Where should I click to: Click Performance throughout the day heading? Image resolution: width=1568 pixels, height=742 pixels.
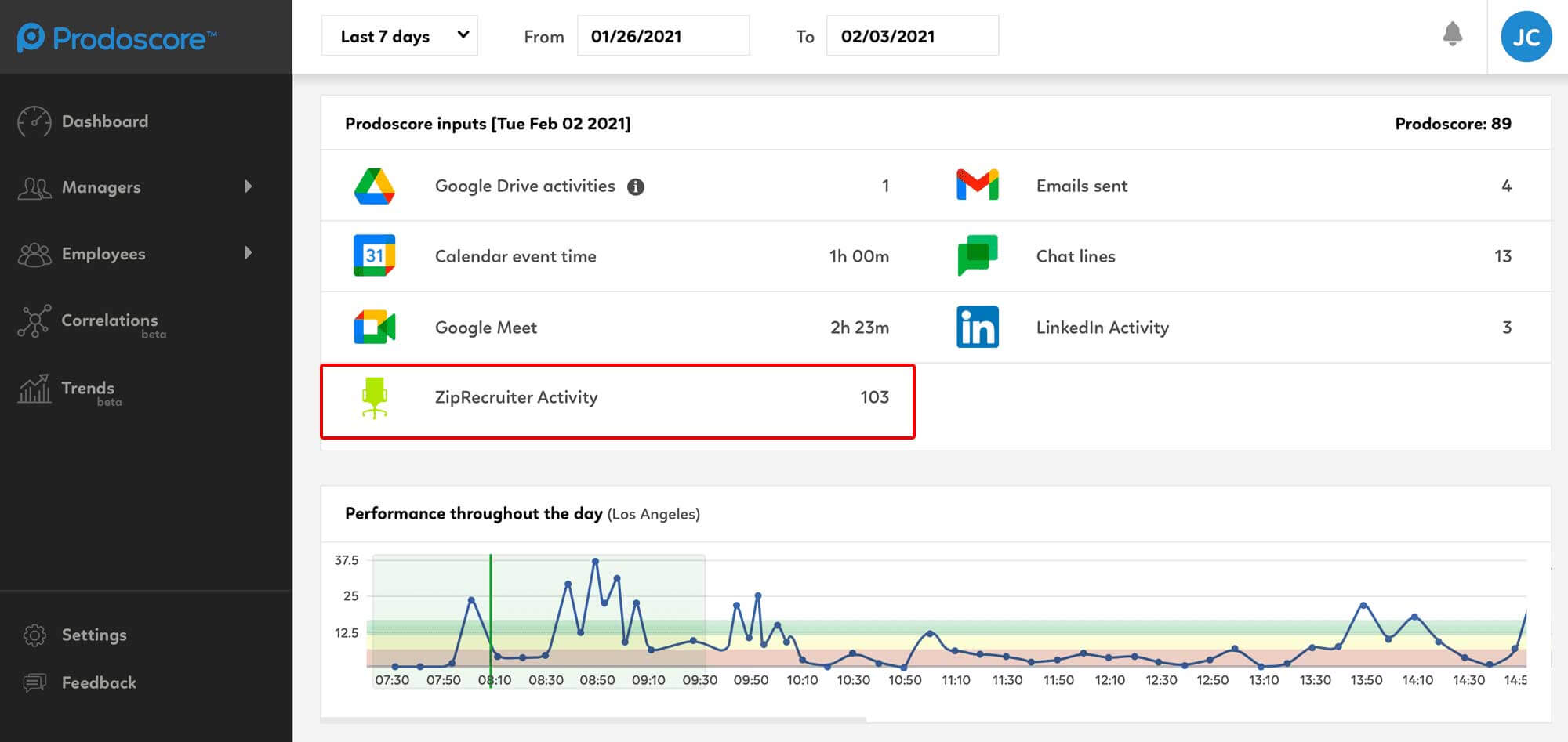[474, 513]
